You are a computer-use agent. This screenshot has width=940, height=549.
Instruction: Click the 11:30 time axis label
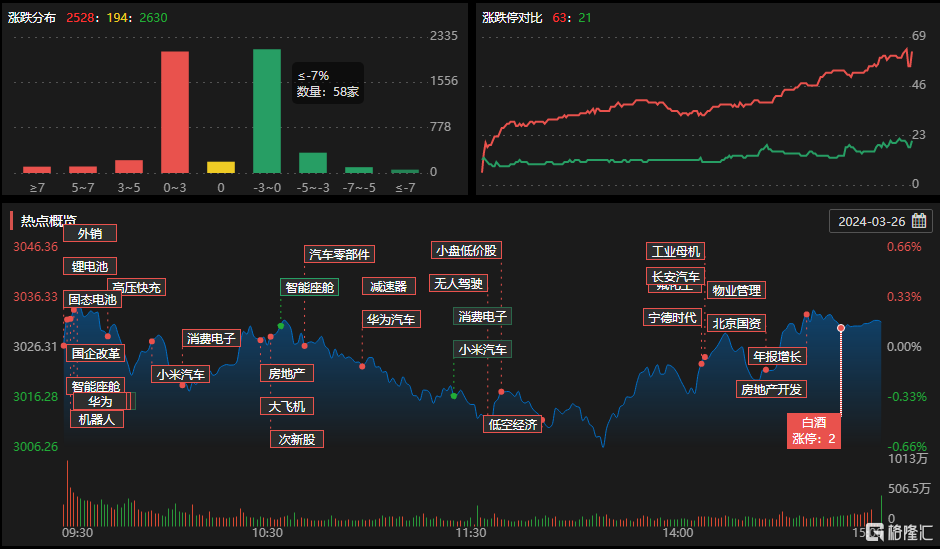471,532
